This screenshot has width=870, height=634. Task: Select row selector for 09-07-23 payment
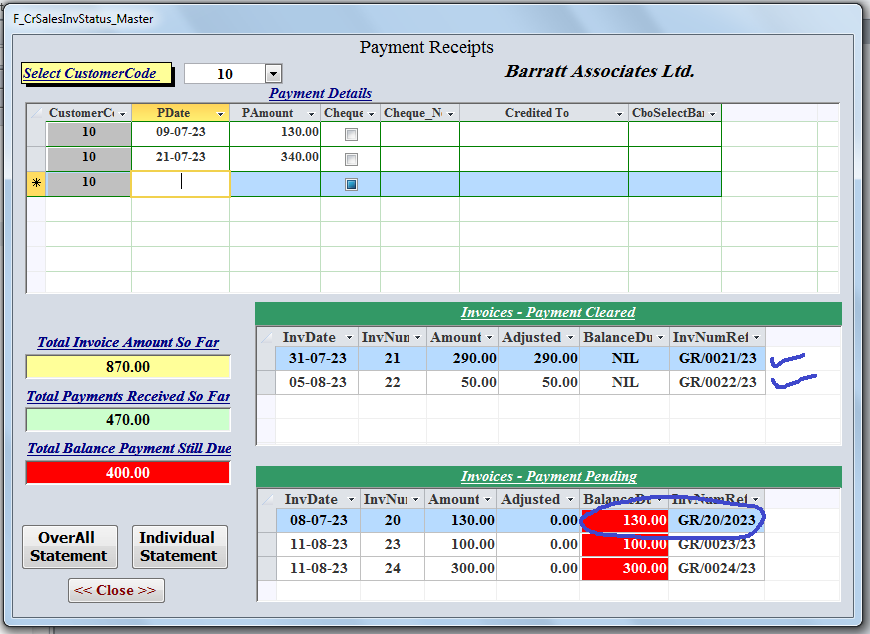coord(36,134)
